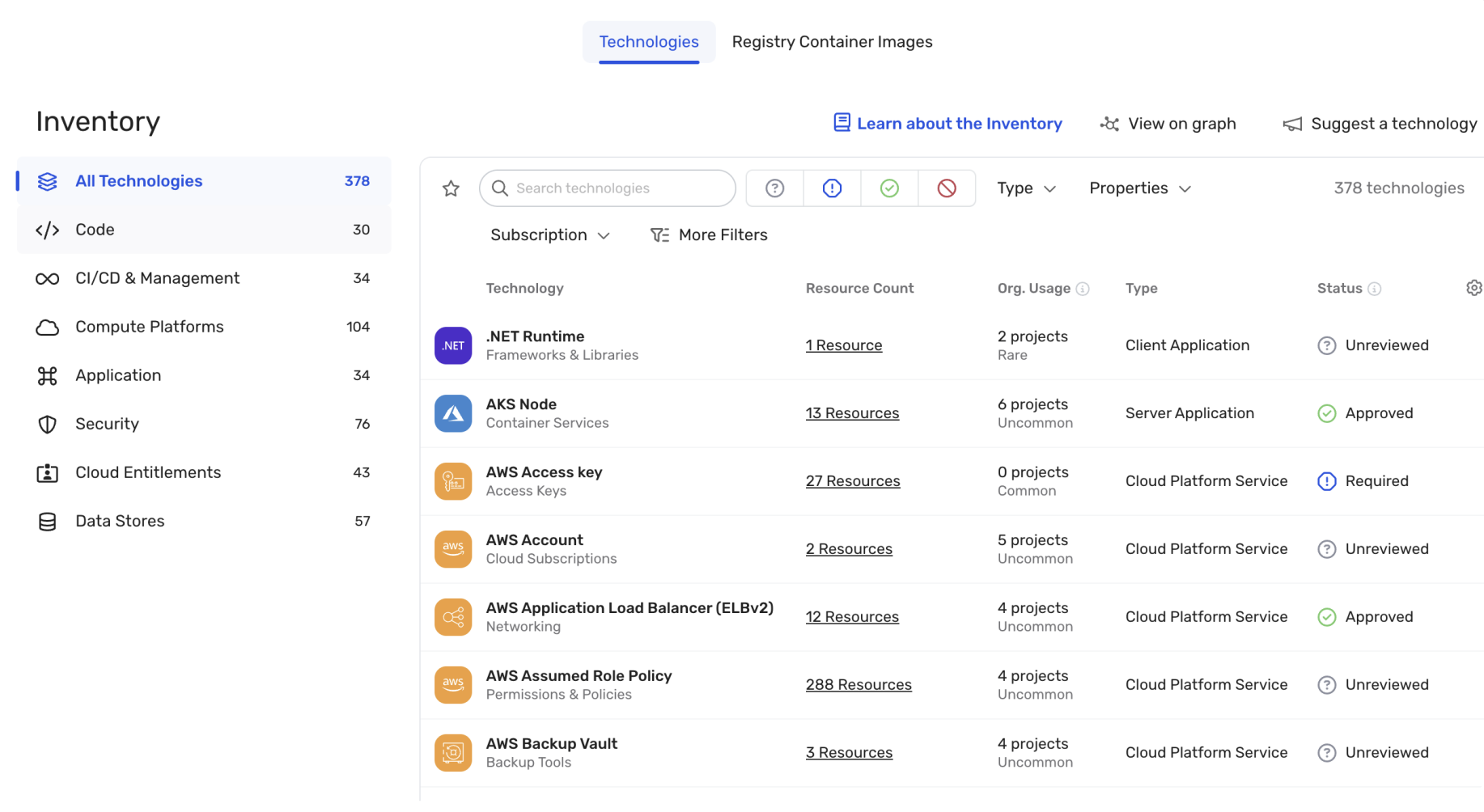Open 13 Resources link for AKS Node

point(852,413)
